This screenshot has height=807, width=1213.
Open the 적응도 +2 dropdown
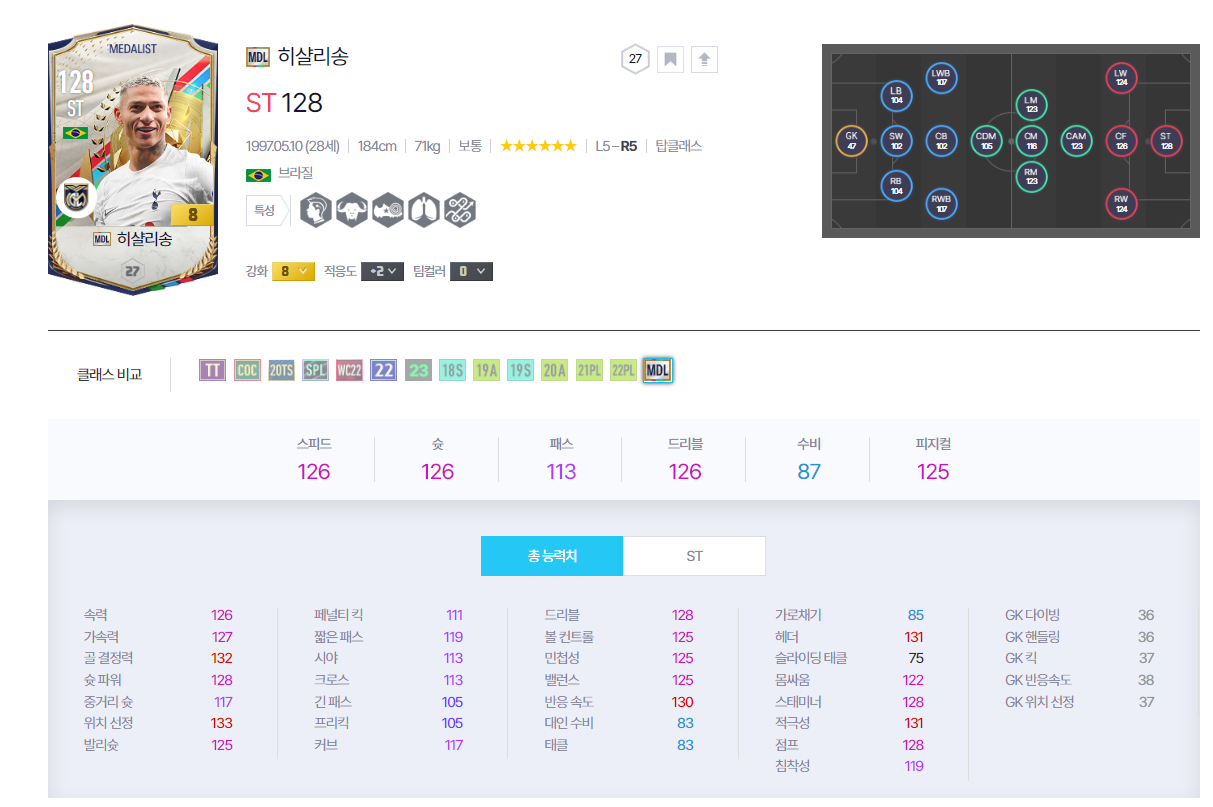coord(382,271)
